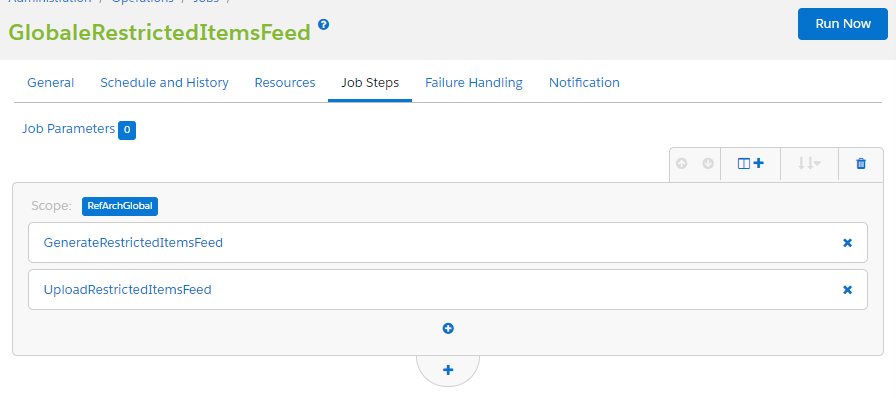
Task: Open the GenerateRestrictedItemsFeed step link
Action: [133, 243]
